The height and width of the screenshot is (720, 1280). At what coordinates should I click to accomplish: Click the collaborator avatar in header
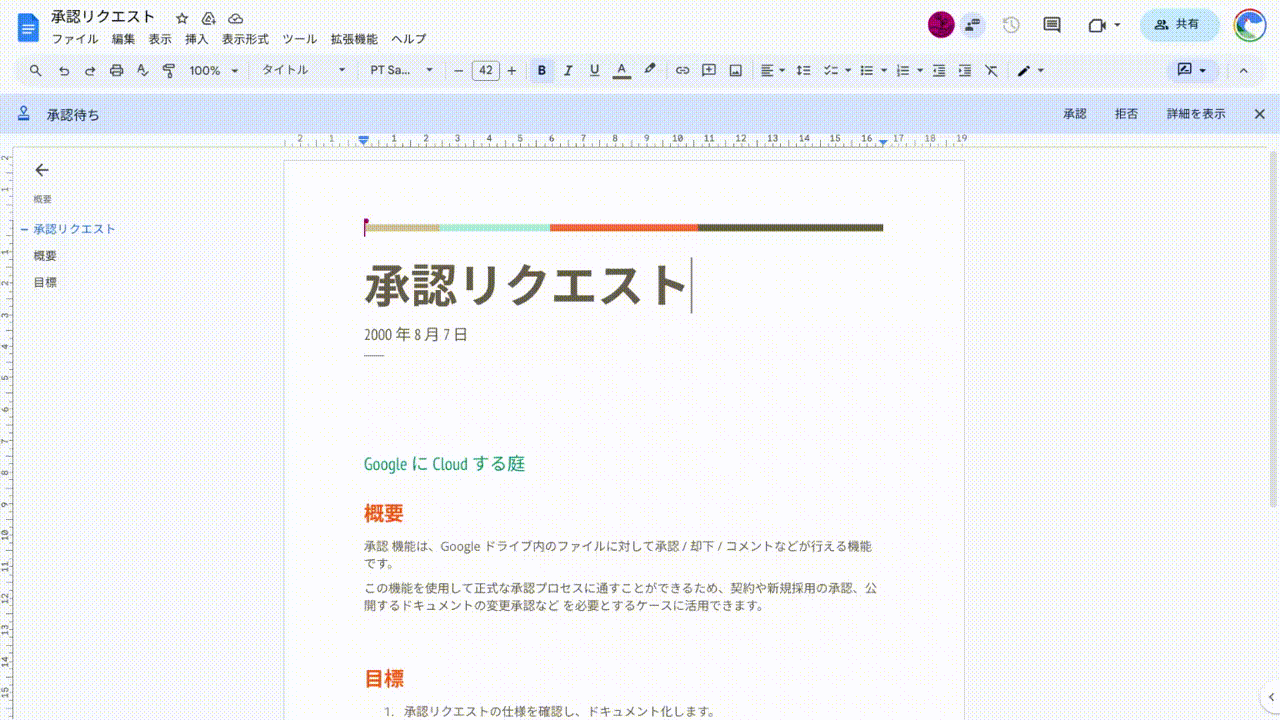pyautogui.click(x=941, y=25)
